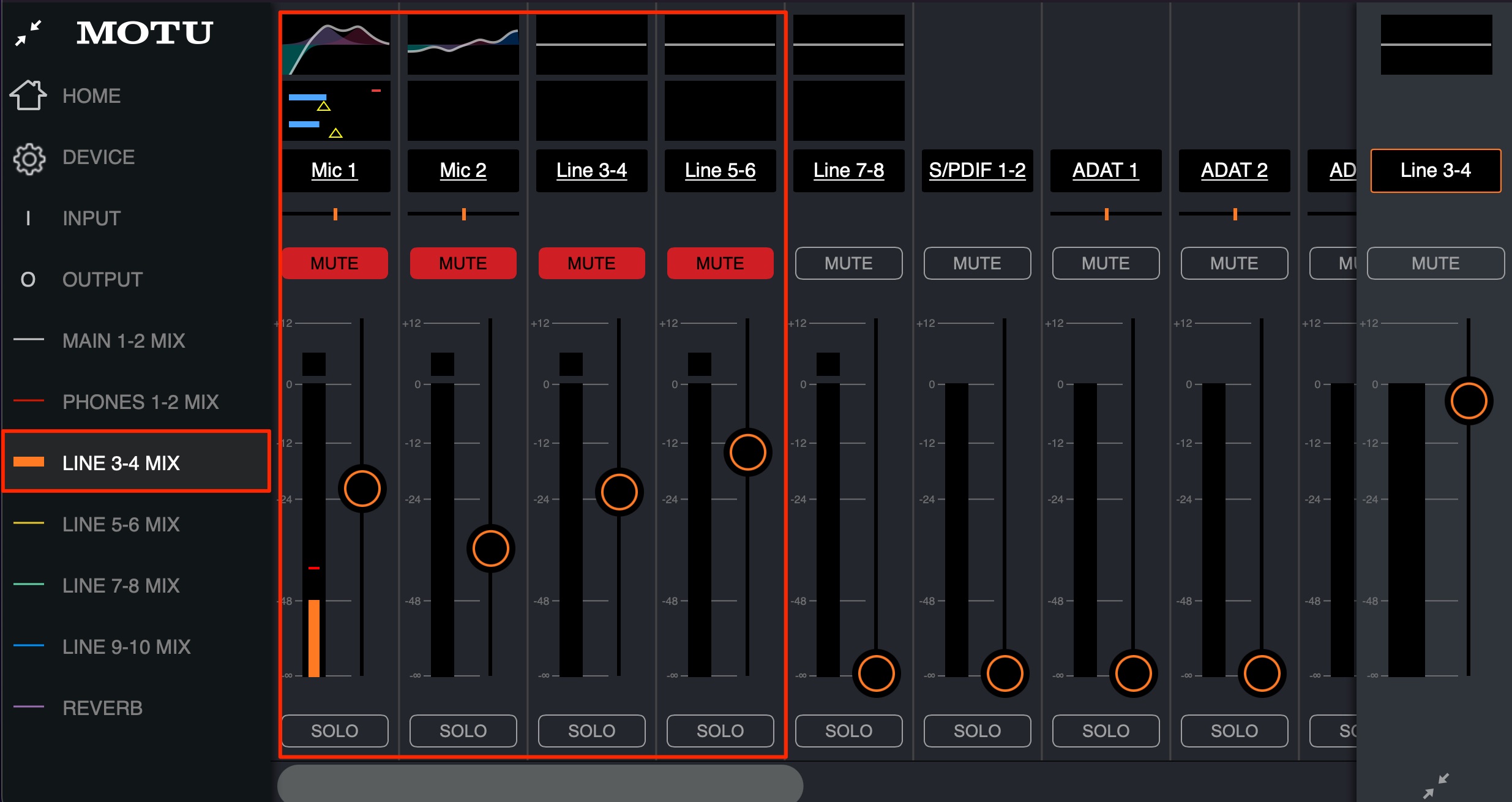Image resolution: width=1512 pixels, height=802 pixels.
Task: Go to the OUTPUT page
Action: pyautogui.click(x=103, y=280)
